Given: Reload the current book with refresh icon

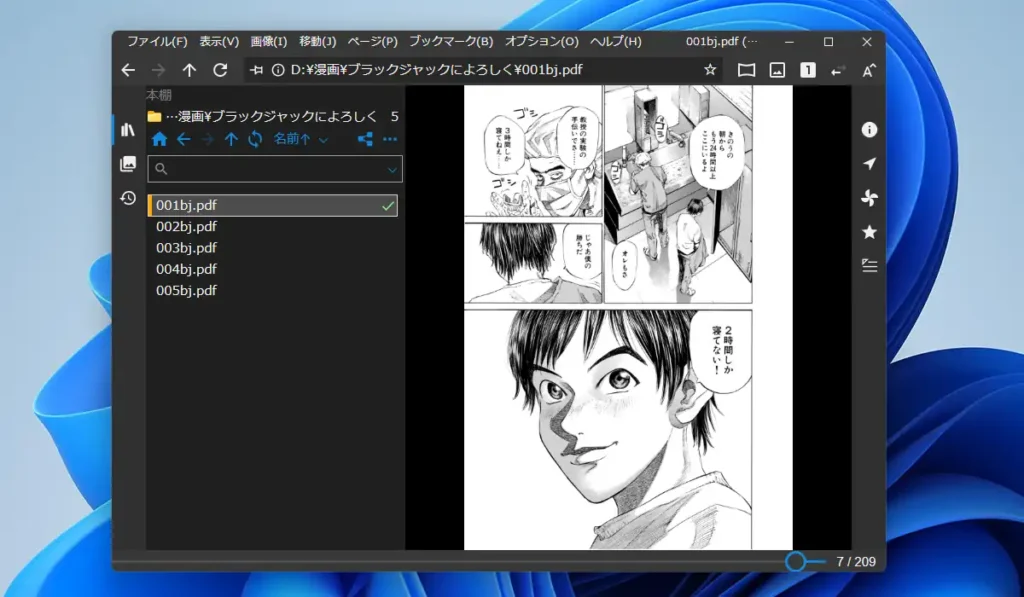Looking at the screenshot, I should coord(220,70).
